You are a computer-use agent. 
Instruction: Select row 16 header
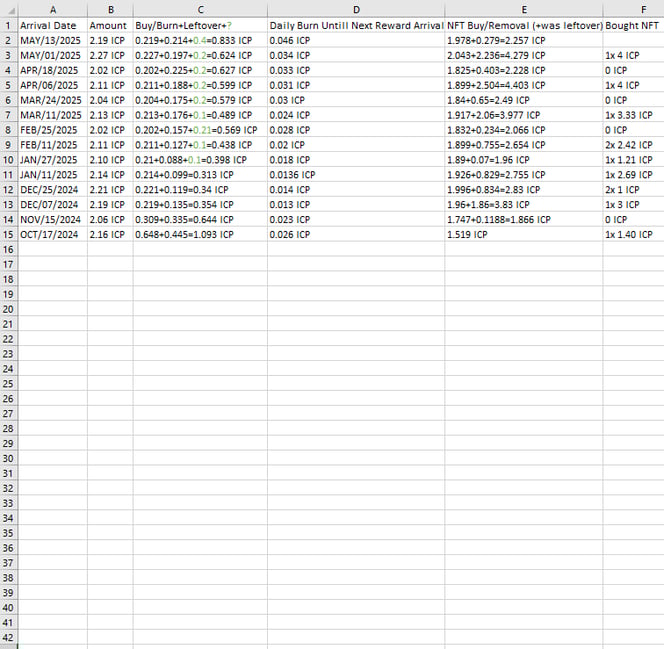click(x=9, y=249)
